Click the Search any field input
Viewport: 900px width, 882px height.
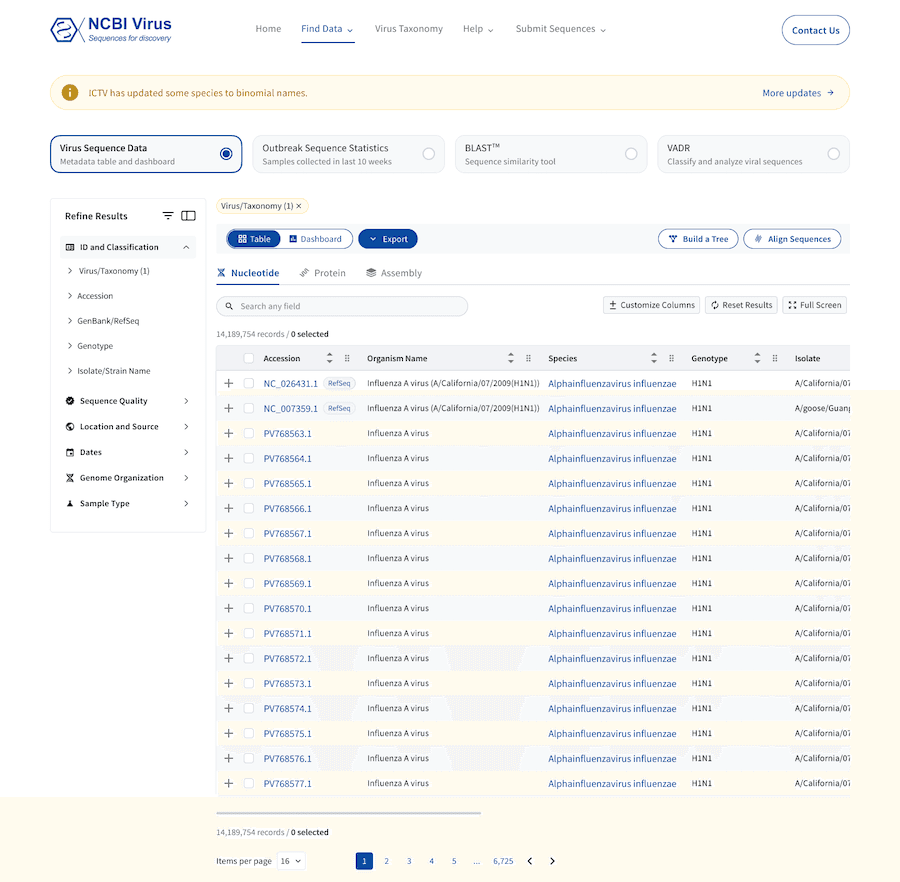click(342, 306)
